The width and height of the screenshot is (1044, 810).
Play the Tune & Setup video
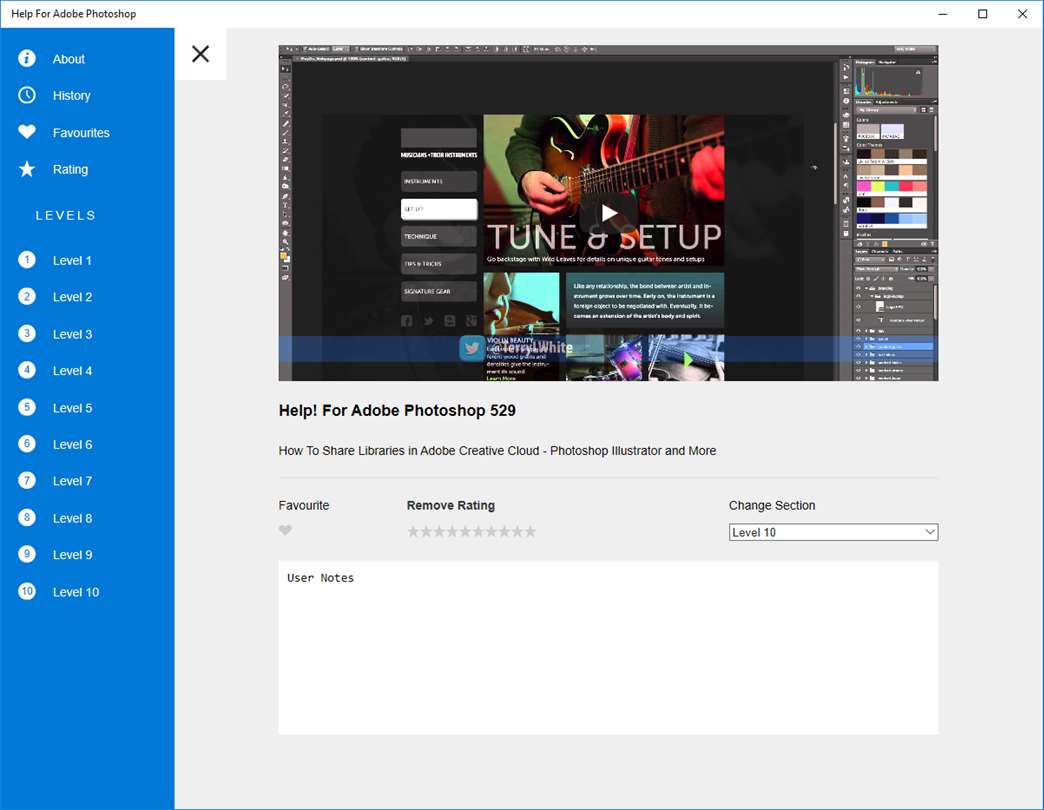point(608,213)
